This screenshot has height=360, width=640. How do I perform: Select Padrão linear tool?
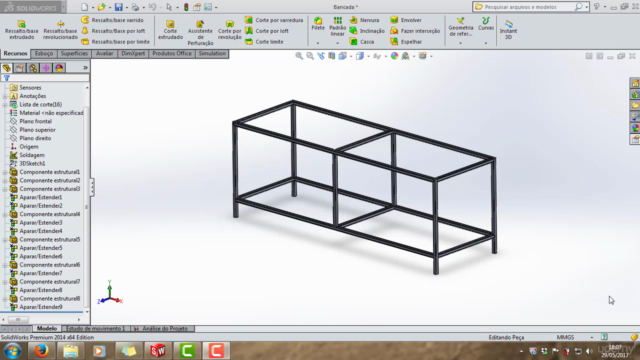coord(338,27)
